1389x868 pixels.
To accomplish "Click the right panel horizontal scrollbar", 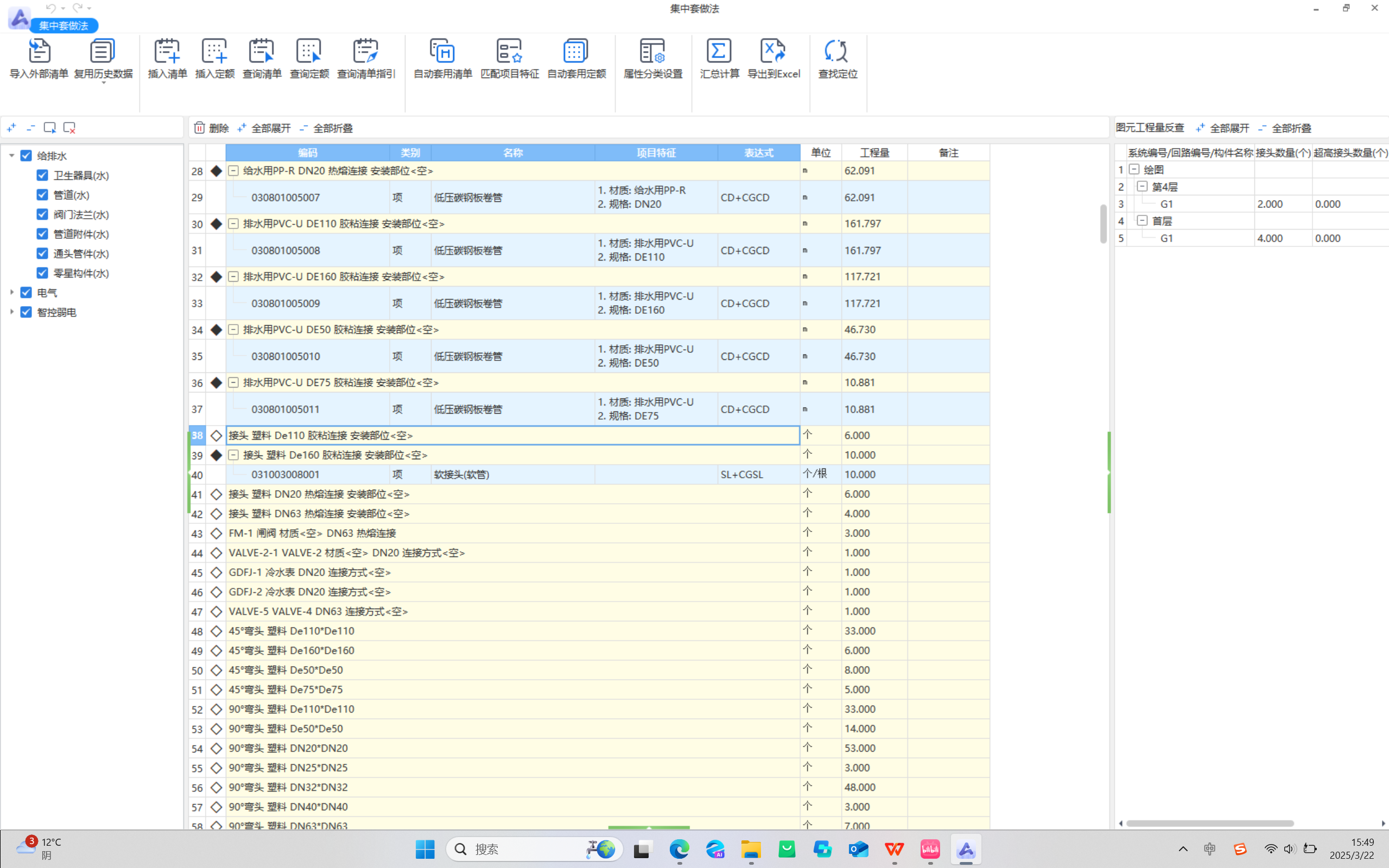I will point(1210,823).
